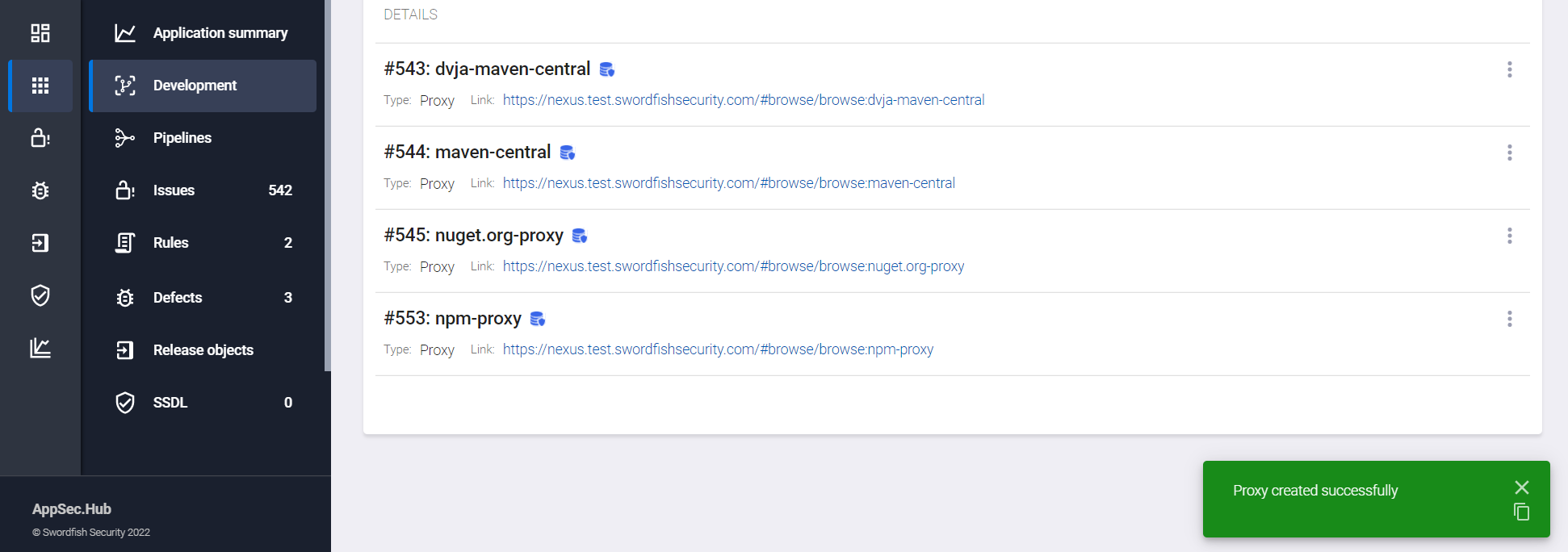Click the chart icon in left rail
Image resolution: width=1568 pixels, height=552 pixels.
40,348
